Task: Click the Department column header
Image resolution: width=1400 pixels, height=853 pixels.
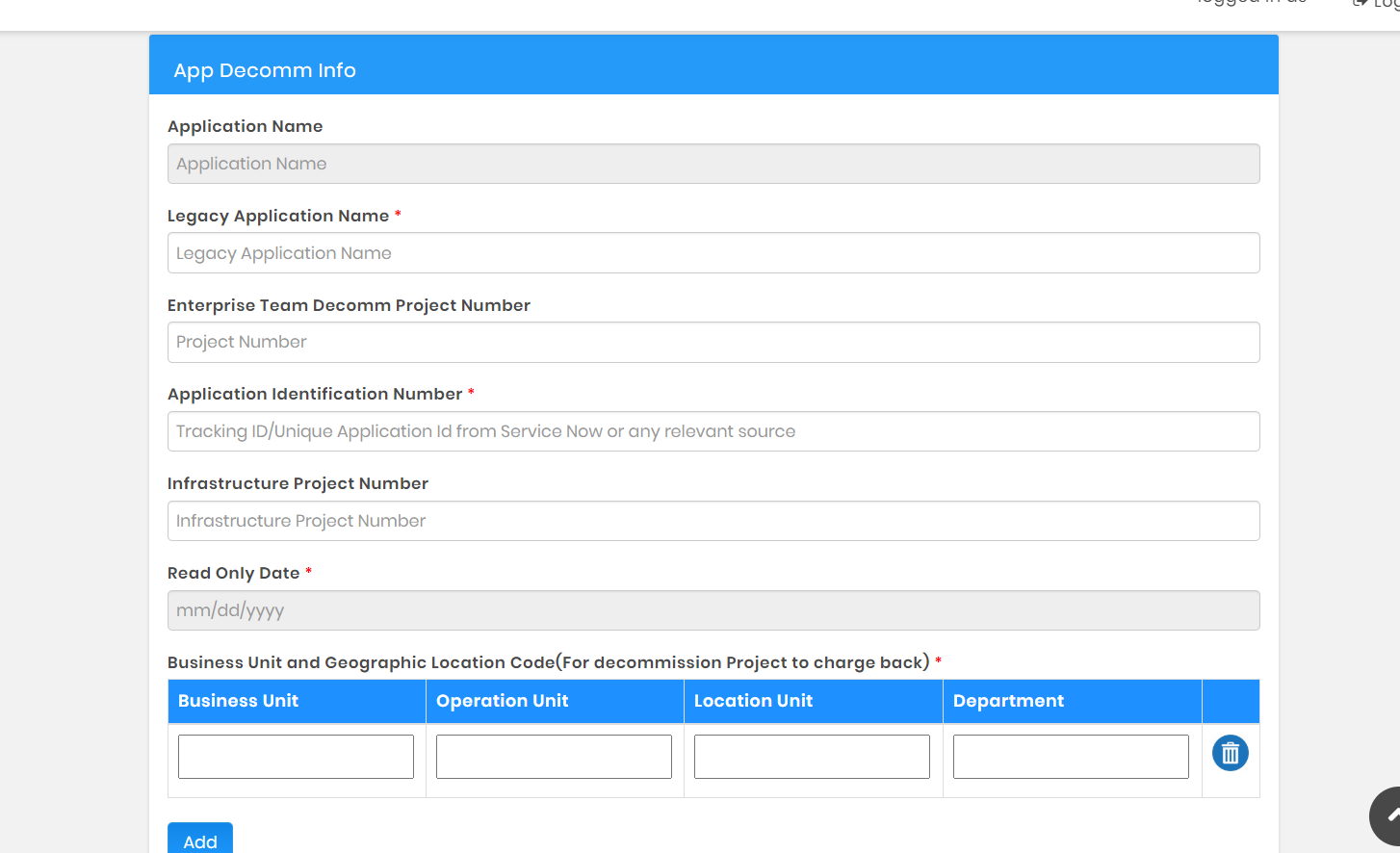Action: pos(1009,700)
